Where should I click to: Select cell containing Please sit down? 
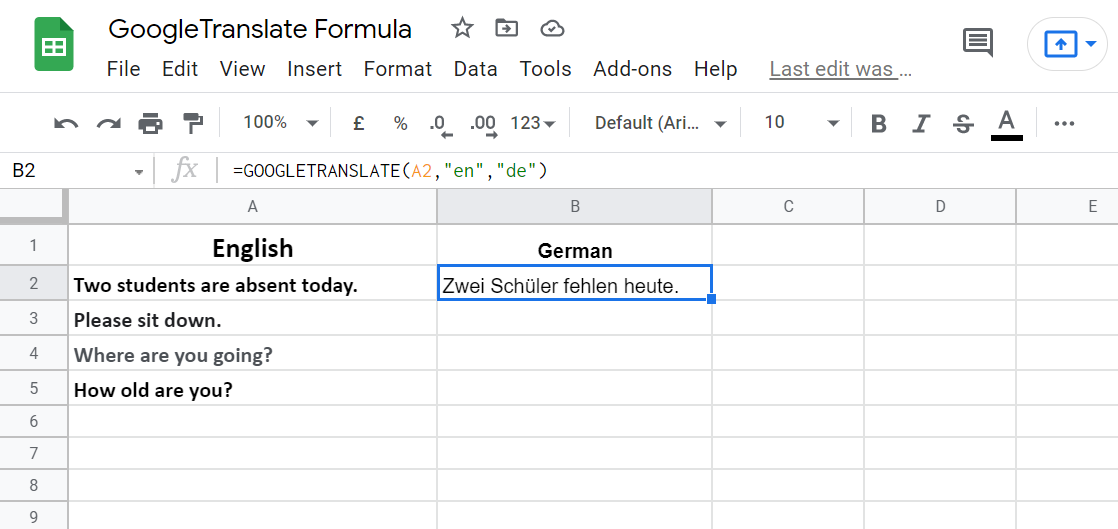tap(252, 320)
